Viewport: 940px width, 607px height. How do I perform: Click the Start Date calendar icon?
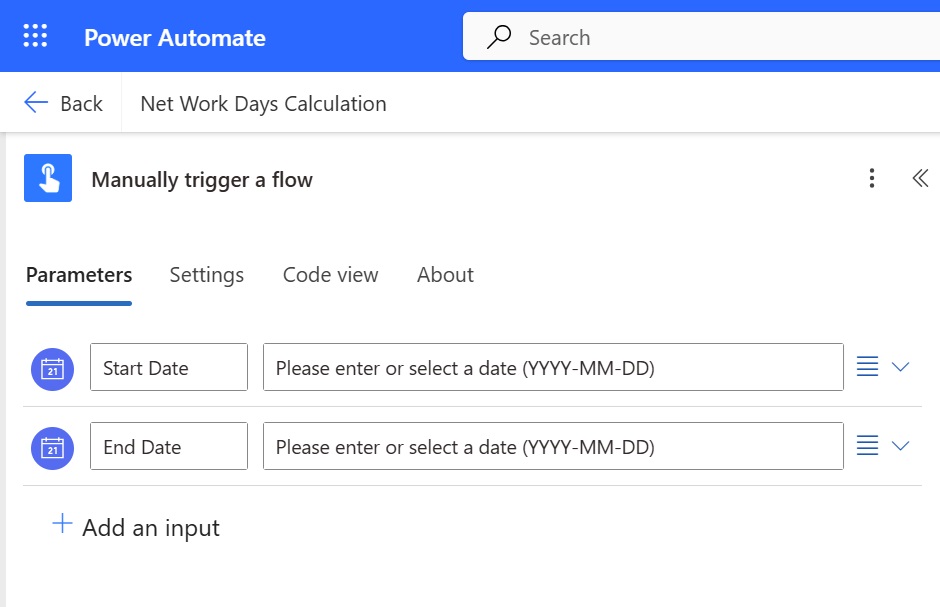(x=53, y=369)
